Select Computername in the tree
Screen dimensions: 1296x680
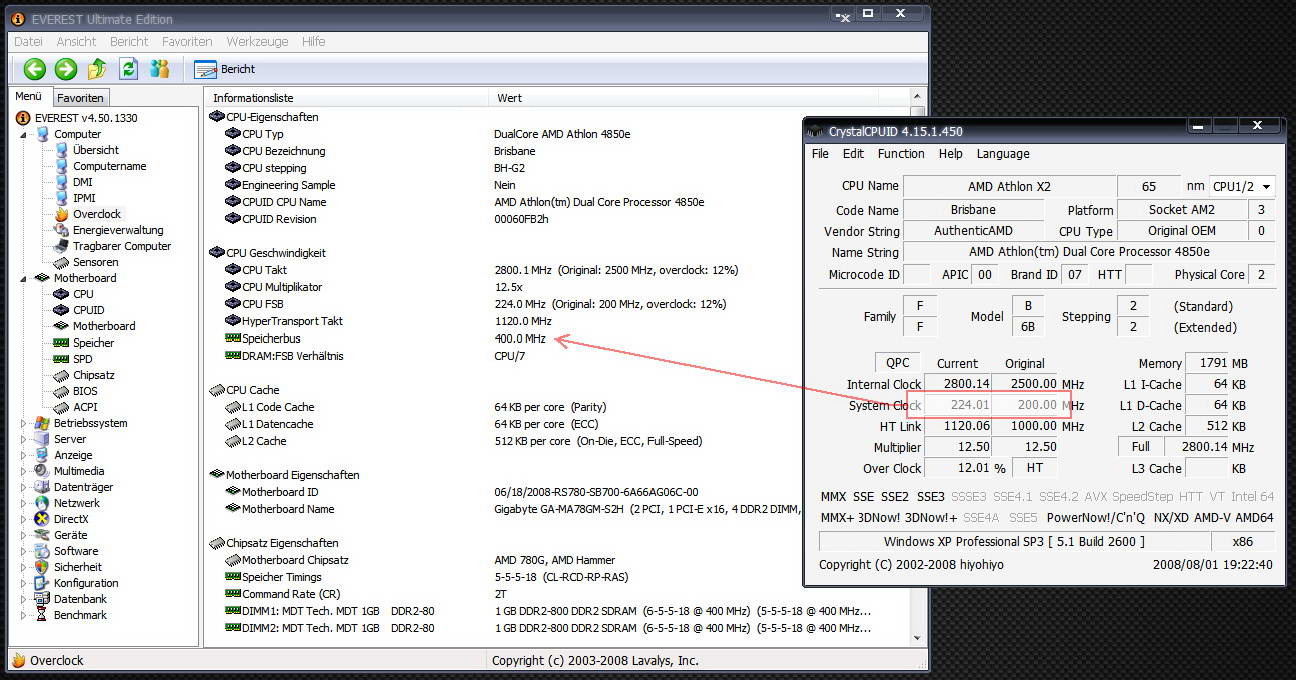[110, 166]
